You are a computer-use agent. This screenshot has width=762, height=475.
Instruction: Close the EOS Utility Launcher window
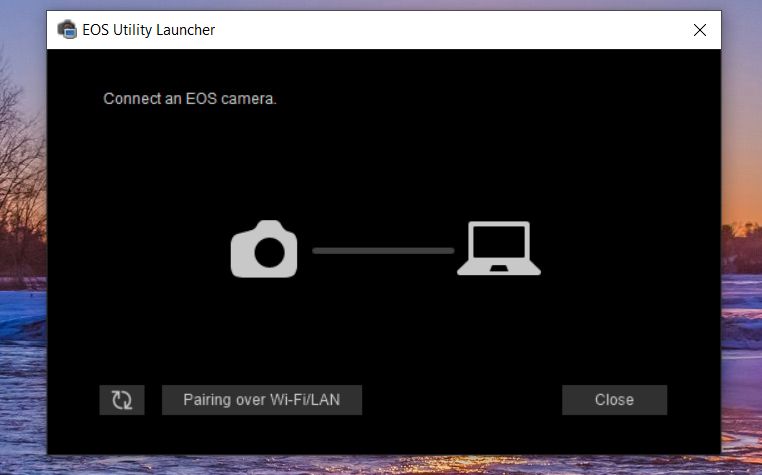(700, 30)
